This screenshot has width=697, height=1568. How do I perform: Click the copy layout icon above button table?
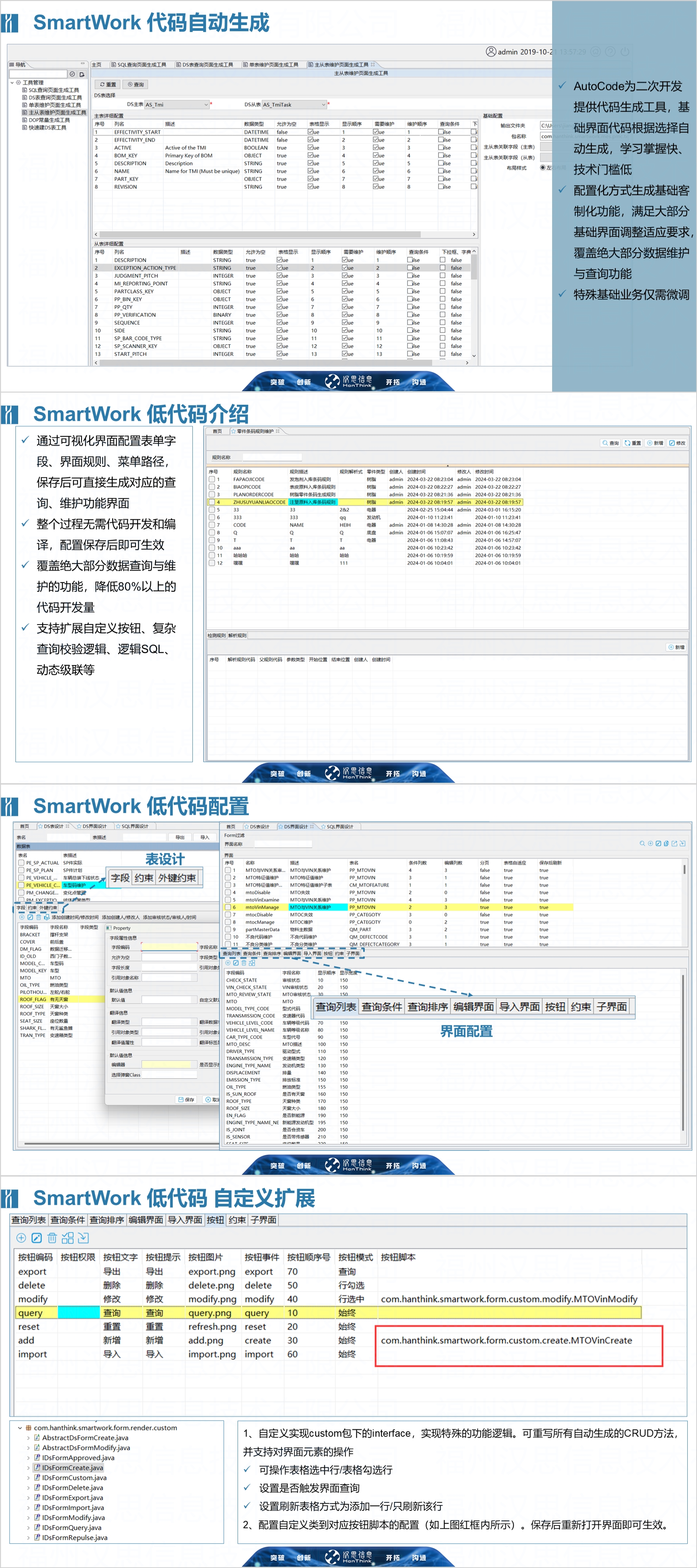point(68,1237)
